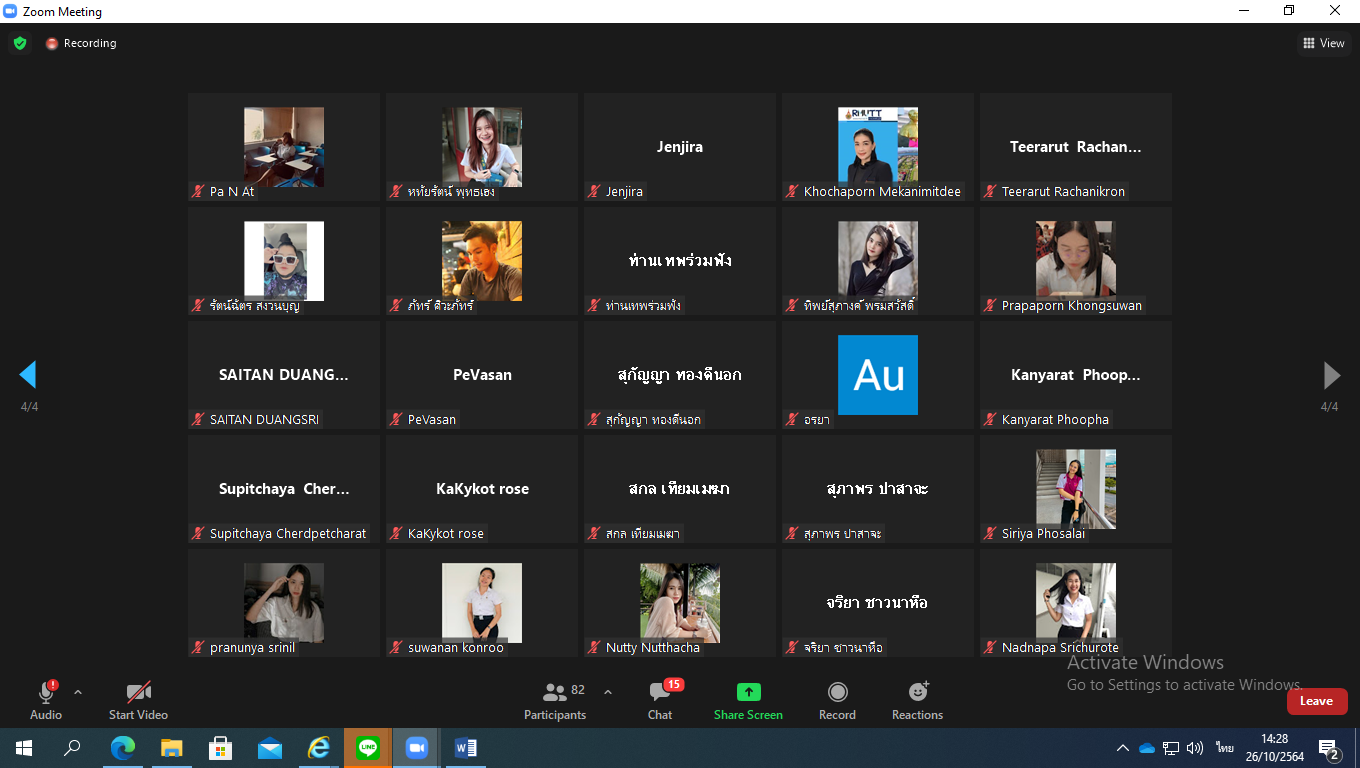Image resolution: width=1360 pixels, height=768 pixels.
Task: Click สุภาพร ปาสาจะ participant tile
Action: click(878, 489)
